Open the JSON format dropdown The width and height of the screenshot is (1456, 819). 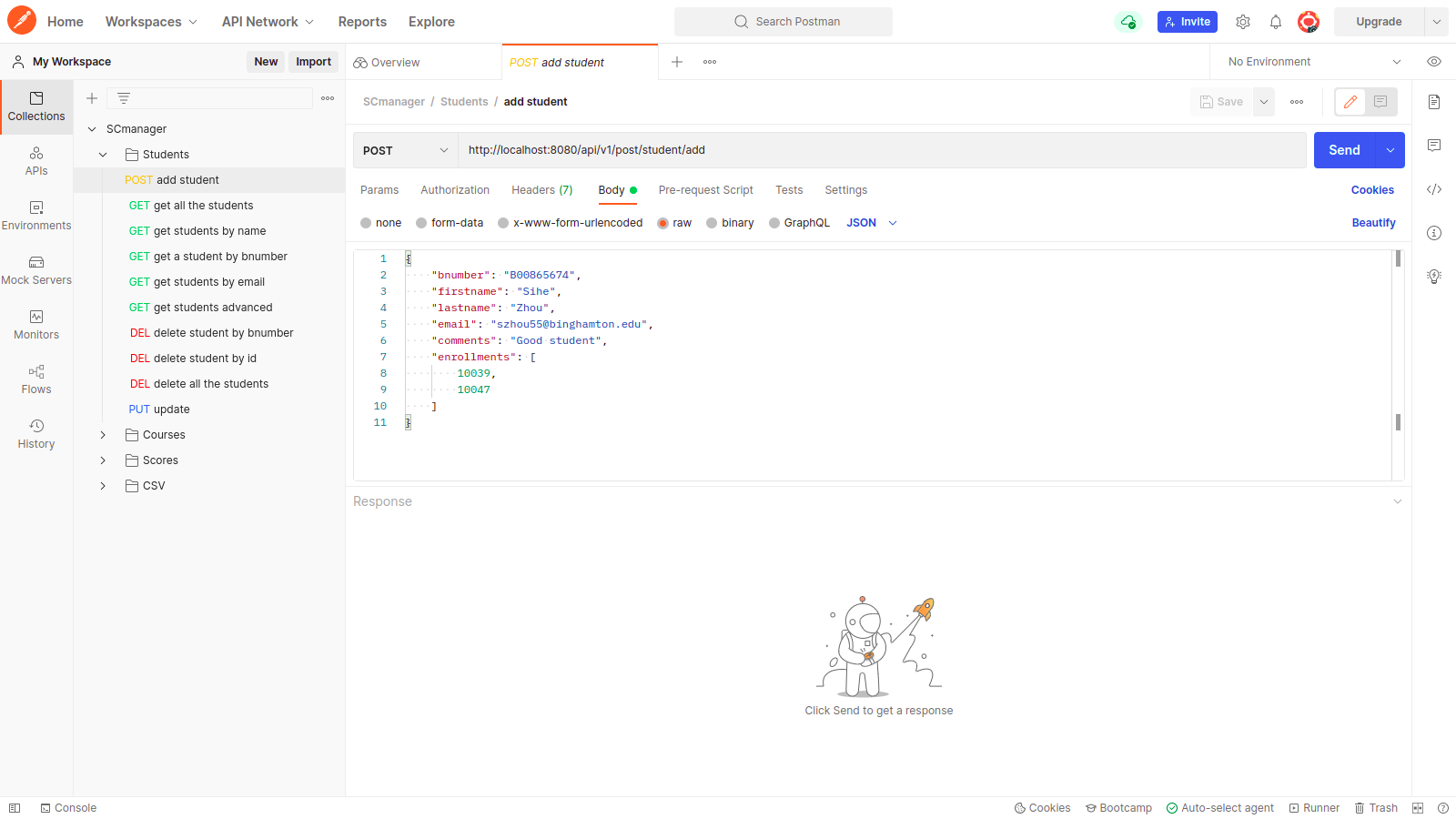point(872,223)
